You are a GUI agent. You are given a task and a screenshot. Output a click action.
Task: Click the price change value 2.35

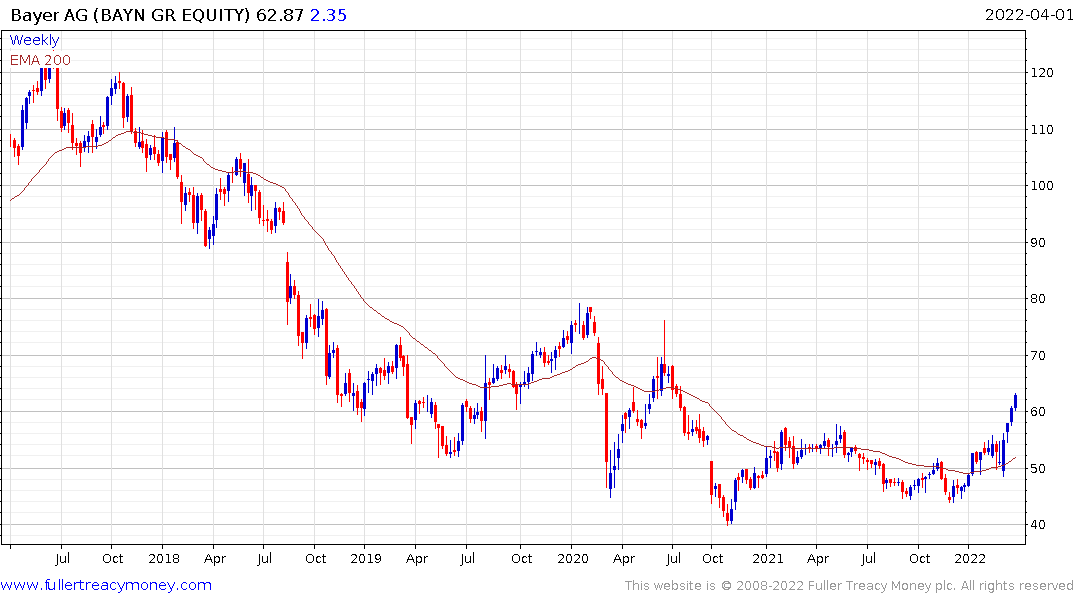(x=328, y=15)
